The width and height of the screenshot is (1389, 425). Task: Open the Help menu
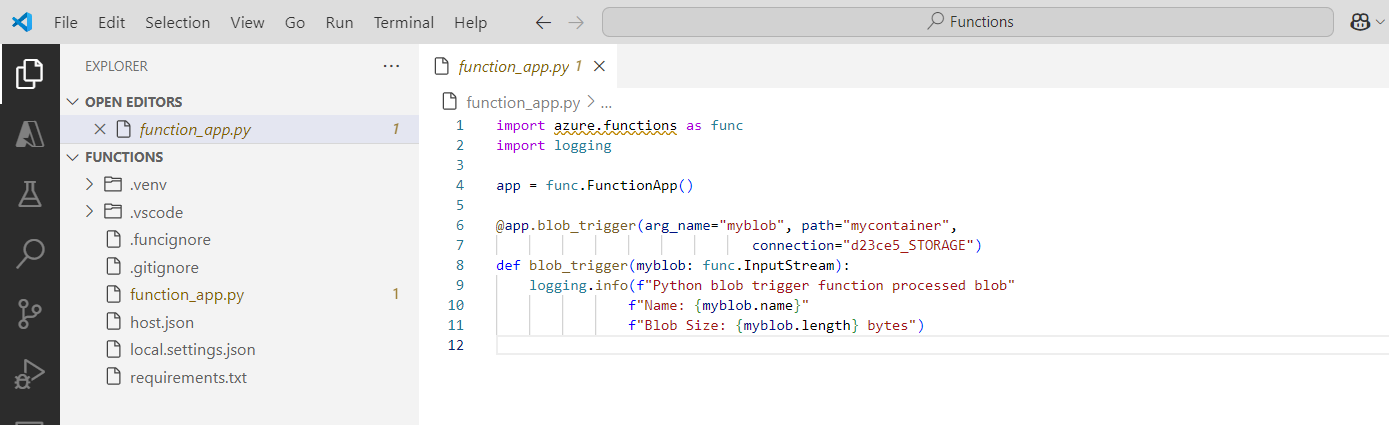pyautogui.click(x=470, y=22)
